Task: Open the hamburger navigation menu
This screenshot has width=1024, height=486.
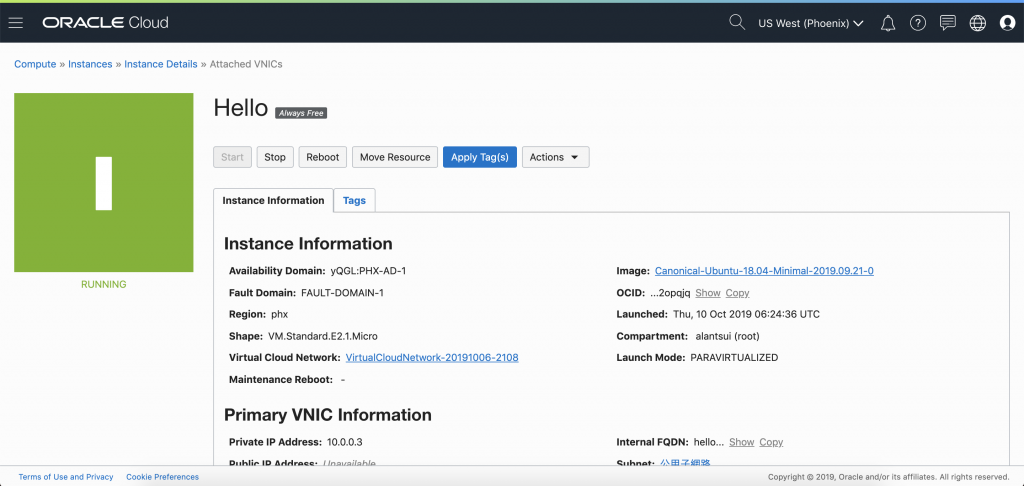Action: (16, 23)
